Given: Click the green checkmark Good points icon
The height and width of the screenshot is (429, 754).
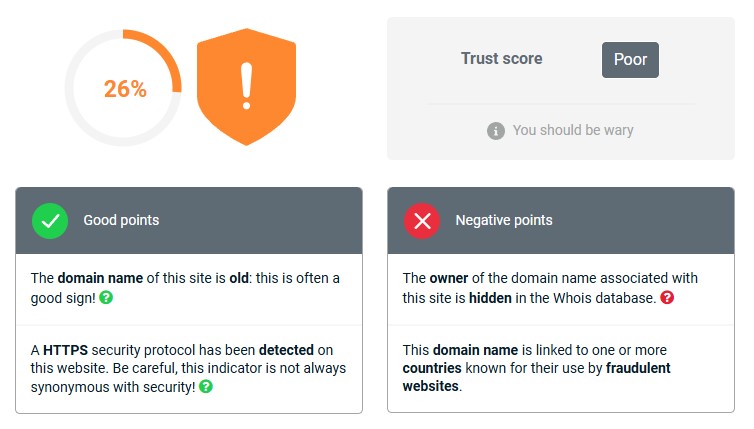Looking at the screenshot, I should pyautogui.click(x=50, y=220).
